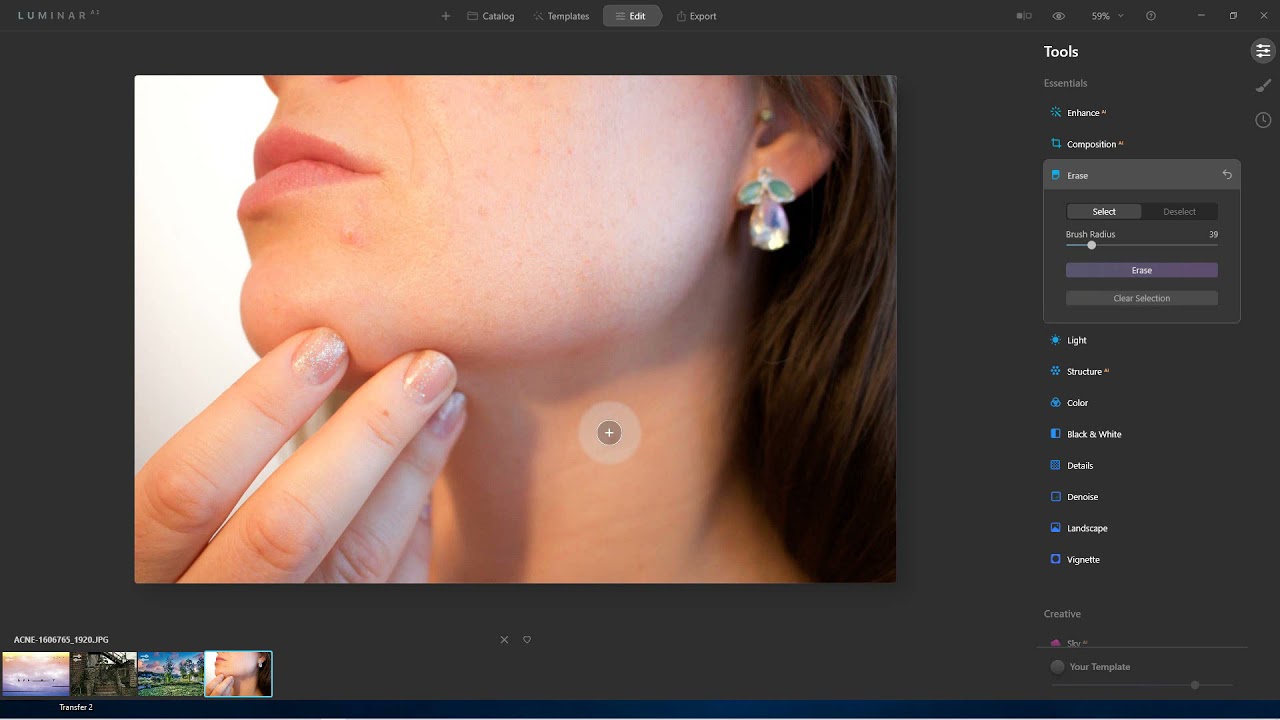Select the Edit tab
Viewport: 1280px width, 720px height.
click(x=631, y=16)
